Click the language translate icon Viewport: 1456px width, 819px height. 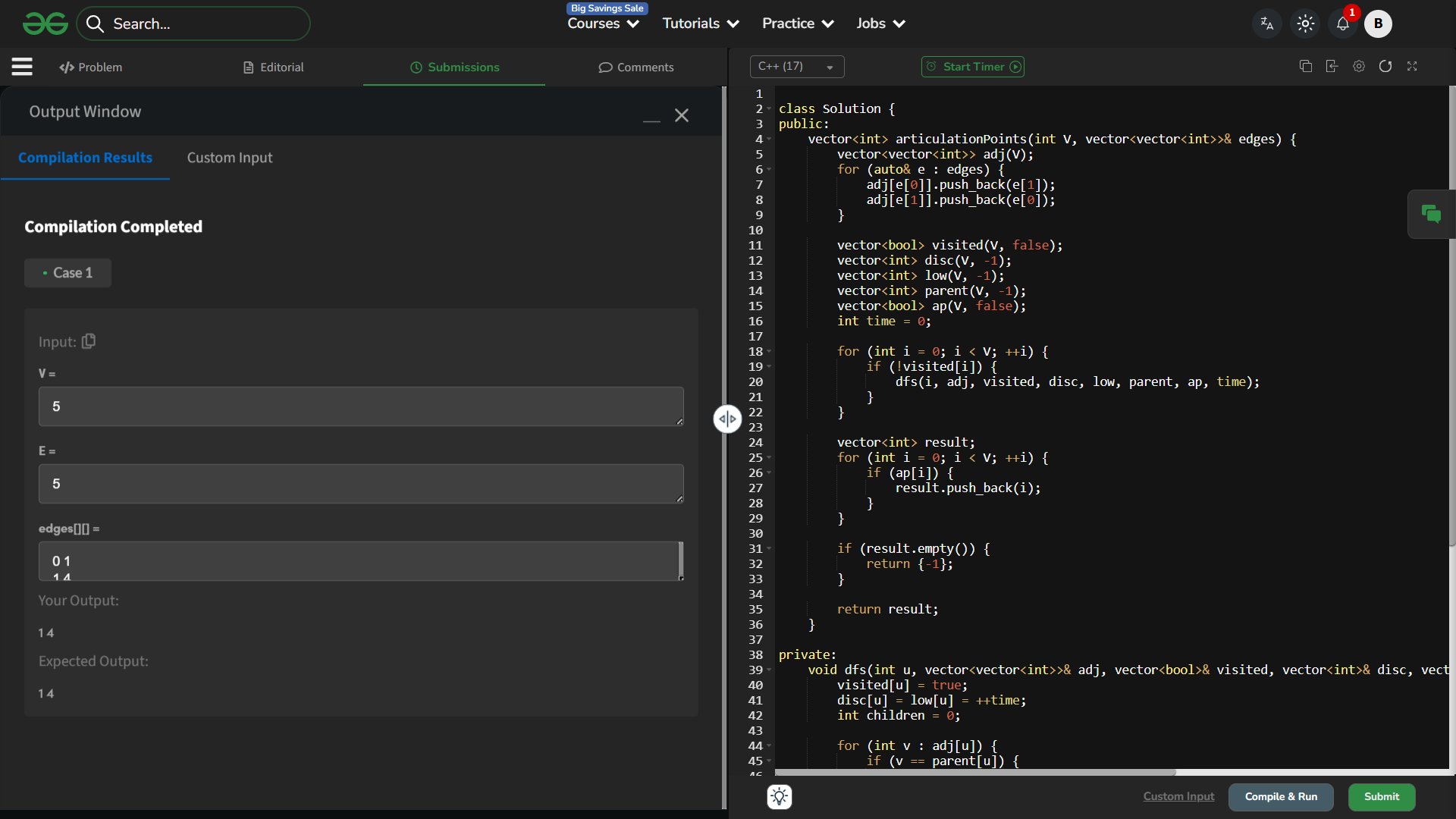[1266, 24]
